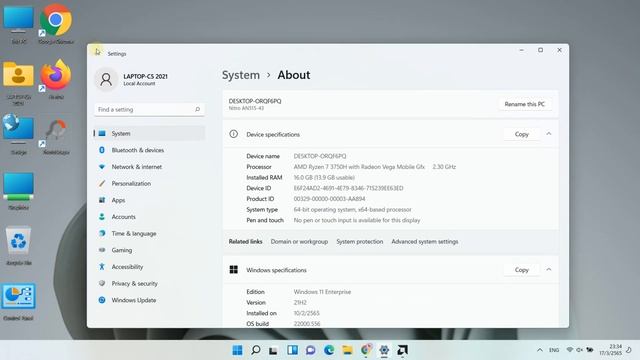Click the volume tray icon
The image size is (640, 360).
point(580,350)
